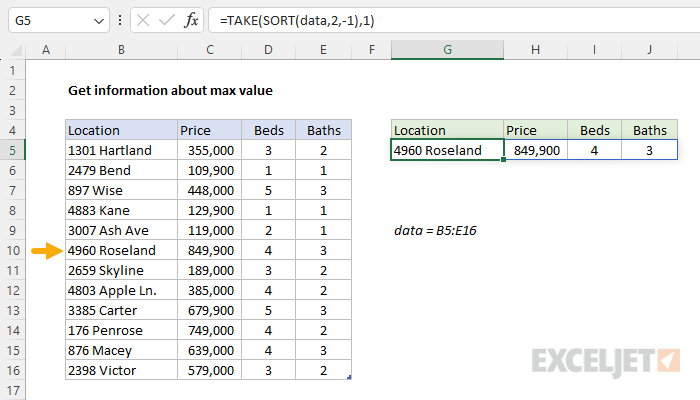Select price cell '579,000'

[209, 371]
